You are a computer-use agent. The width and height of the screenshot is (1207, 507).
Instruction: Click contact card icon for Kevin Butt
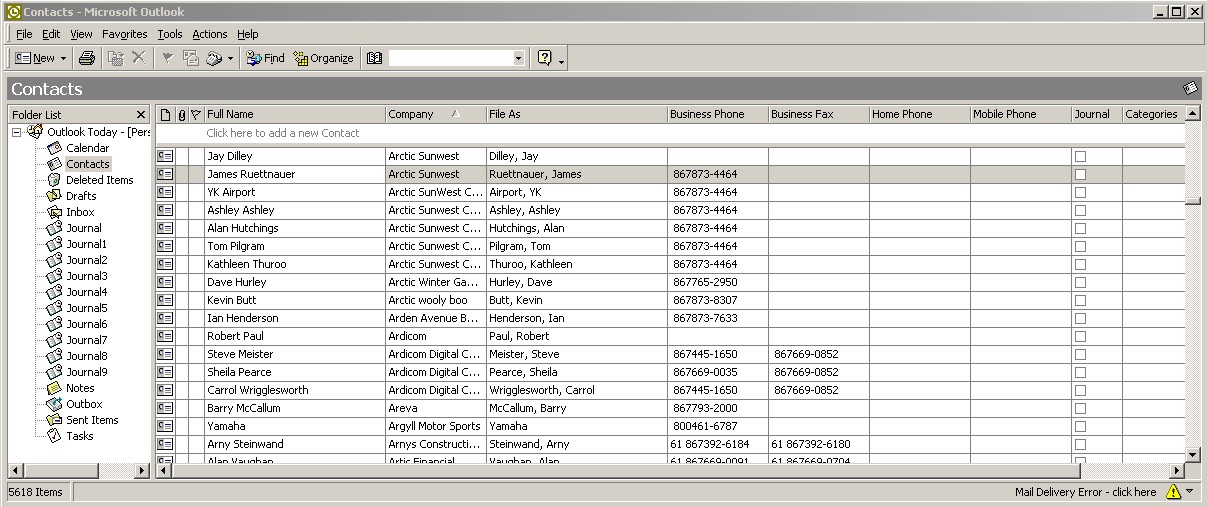(x=165, y=300)
